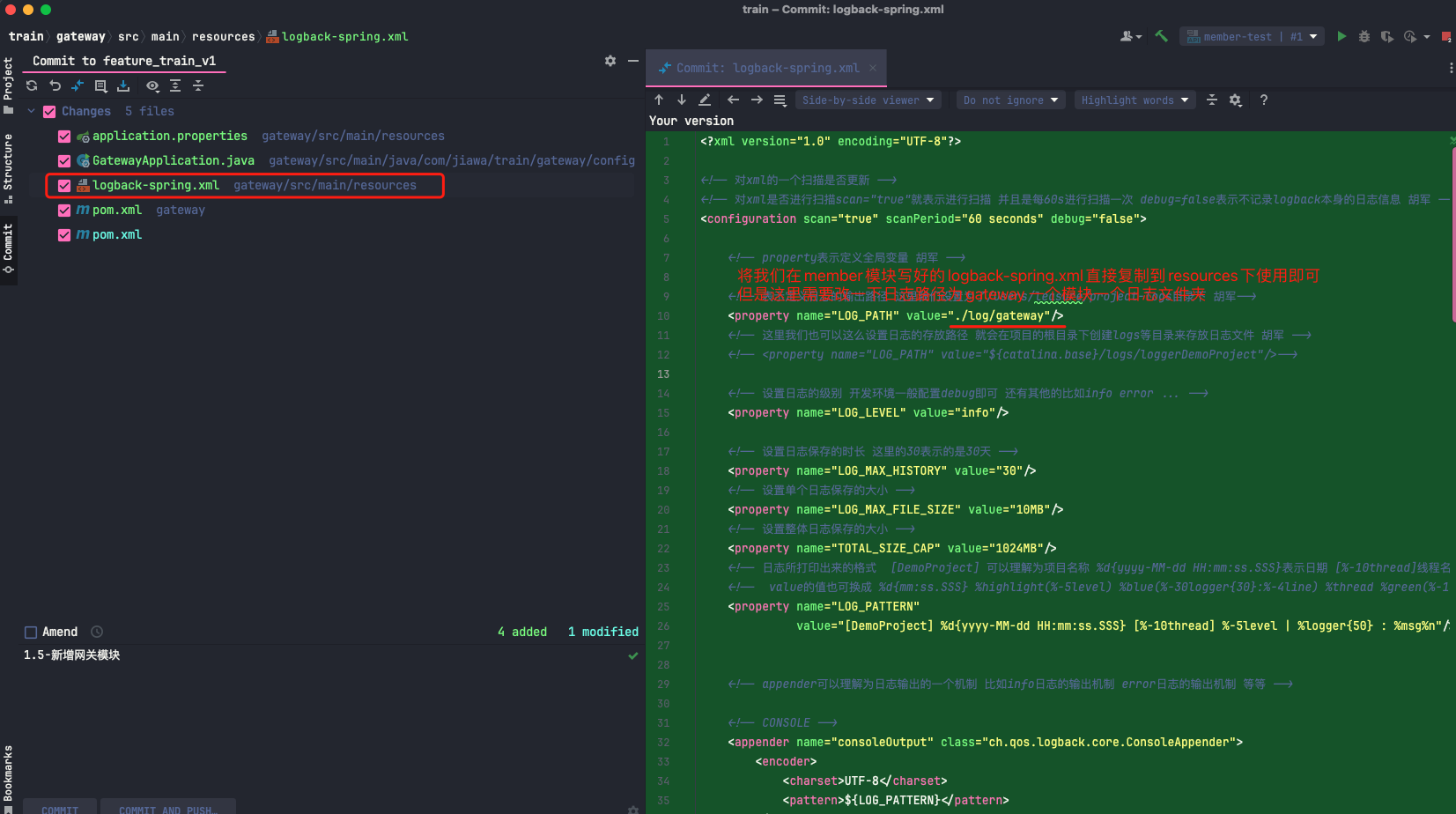Compare the next file with the right arrow

coord(757,100)
